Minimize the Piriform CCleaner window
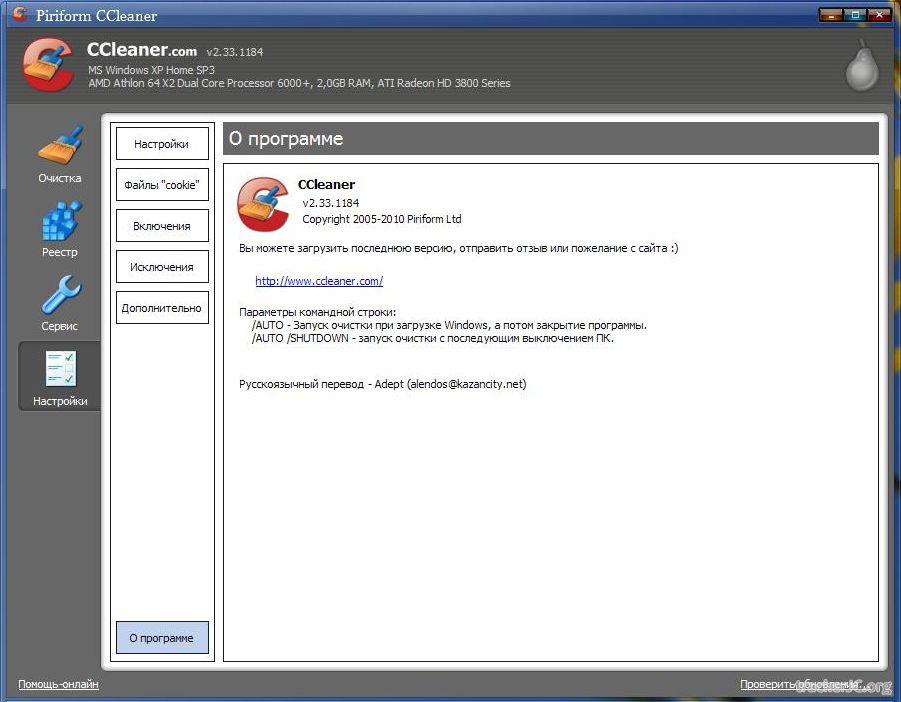901x702 pixels. (x=831, y=14)
